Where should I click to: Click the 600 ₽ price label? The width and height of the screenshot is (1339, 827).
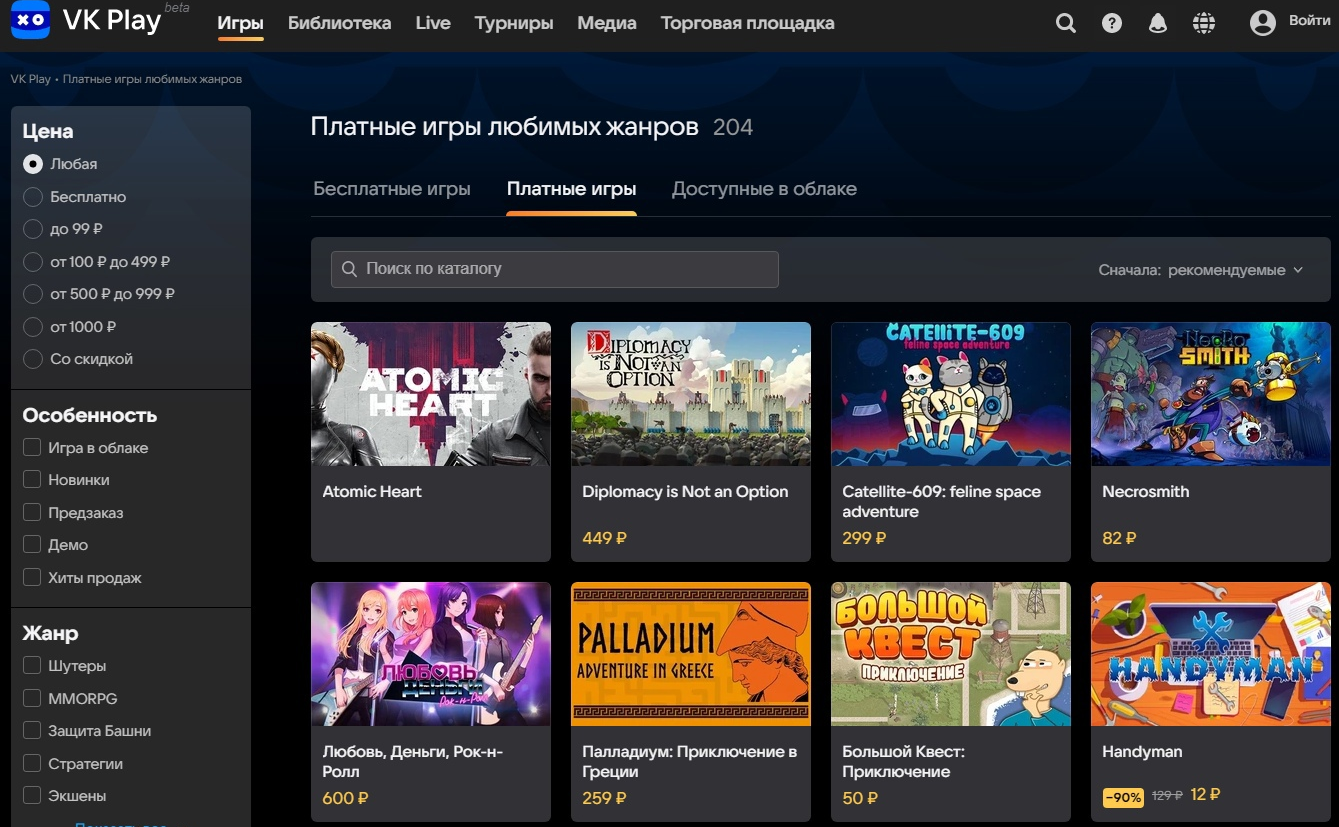click(x=345, y=798)
